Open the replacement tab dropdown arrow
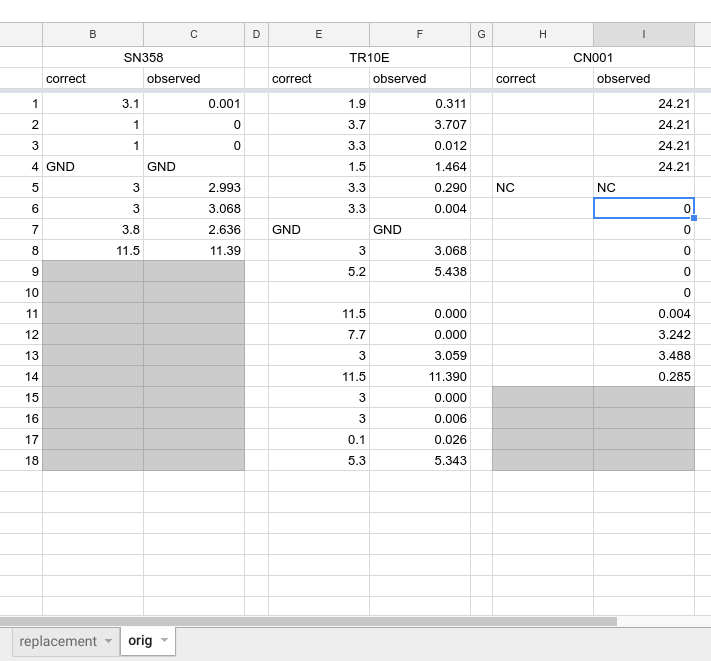 (108, 642)
